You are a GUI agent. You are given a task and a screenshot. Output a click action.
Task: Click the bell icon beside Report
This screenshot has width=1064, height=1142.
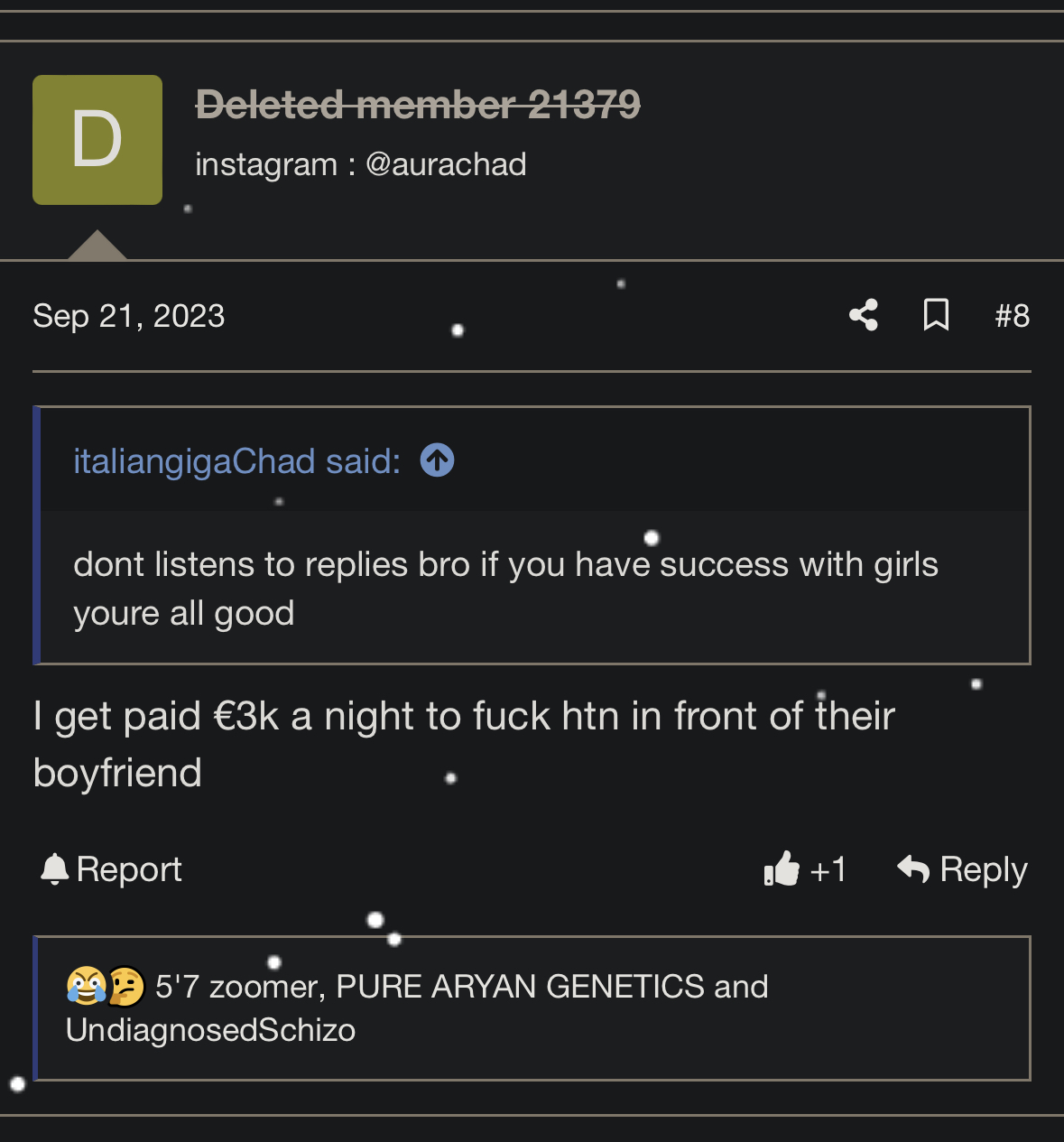click(55, 868)
